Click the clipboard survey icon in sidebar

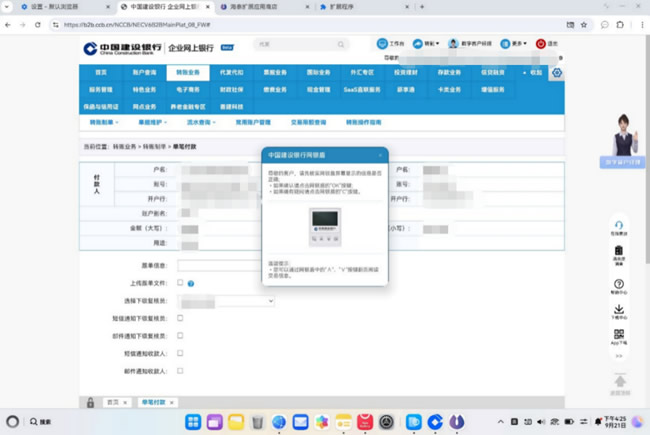pos(619,250)
